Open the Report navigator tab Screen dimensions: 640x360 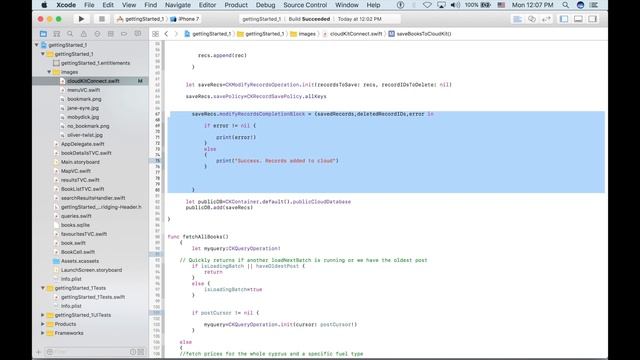[x=138, y=34]
